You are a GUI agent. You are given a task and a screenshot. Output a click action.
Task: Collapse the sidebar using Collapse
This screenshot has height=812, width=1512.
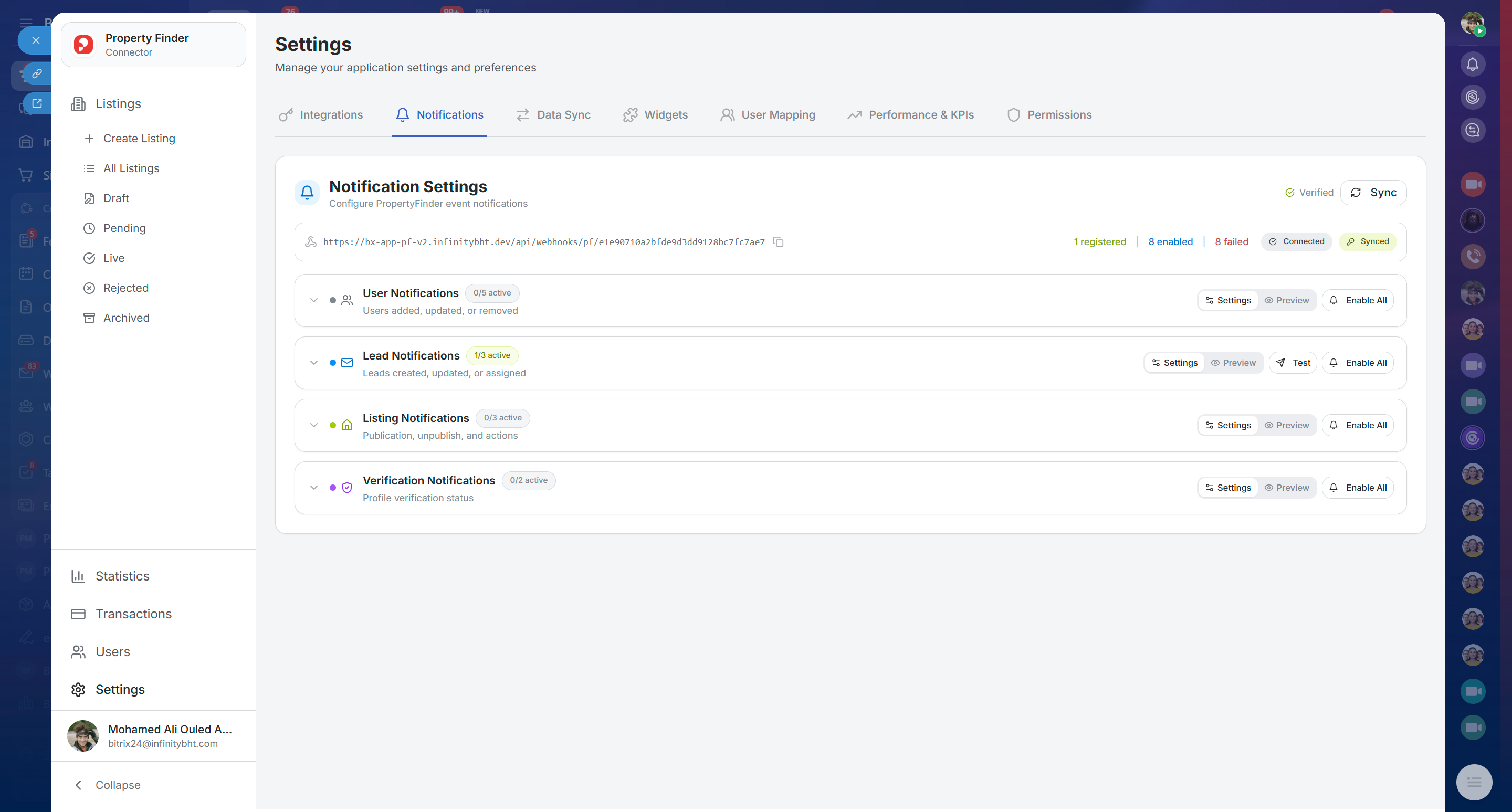pos(118,784)
